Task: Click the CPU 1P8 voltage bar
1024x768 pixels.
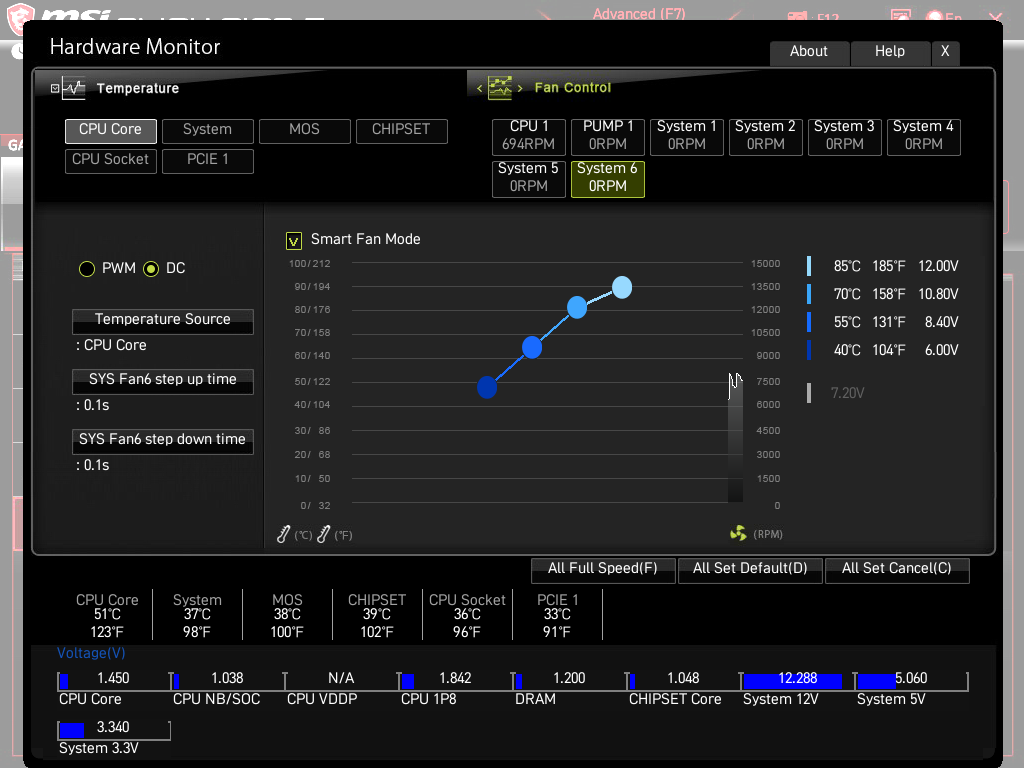Action: (x=456, y=680)
